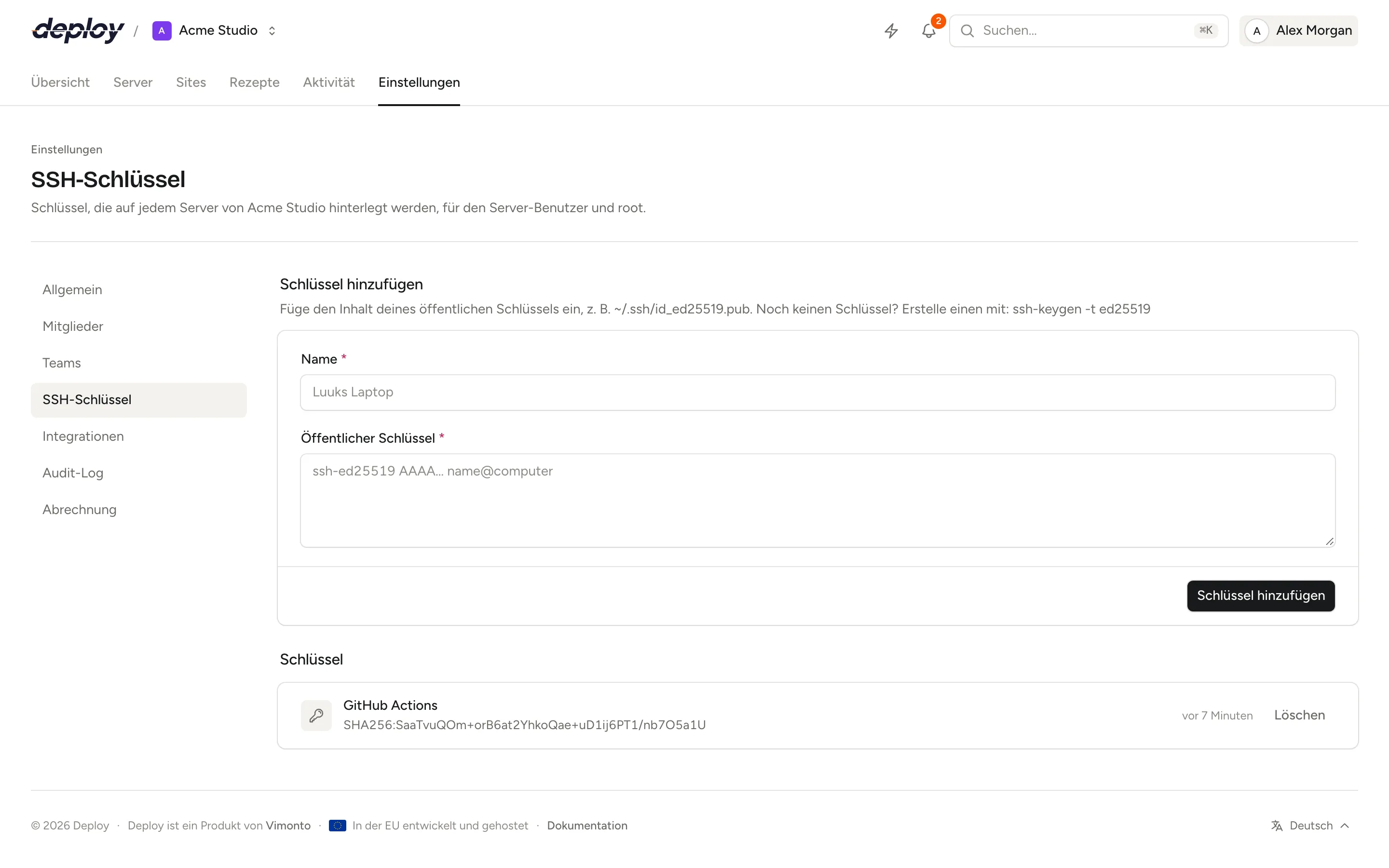1389x868 pixels.
Task: Open Audit-Log settings section
Action: click(x=139, y=473)
